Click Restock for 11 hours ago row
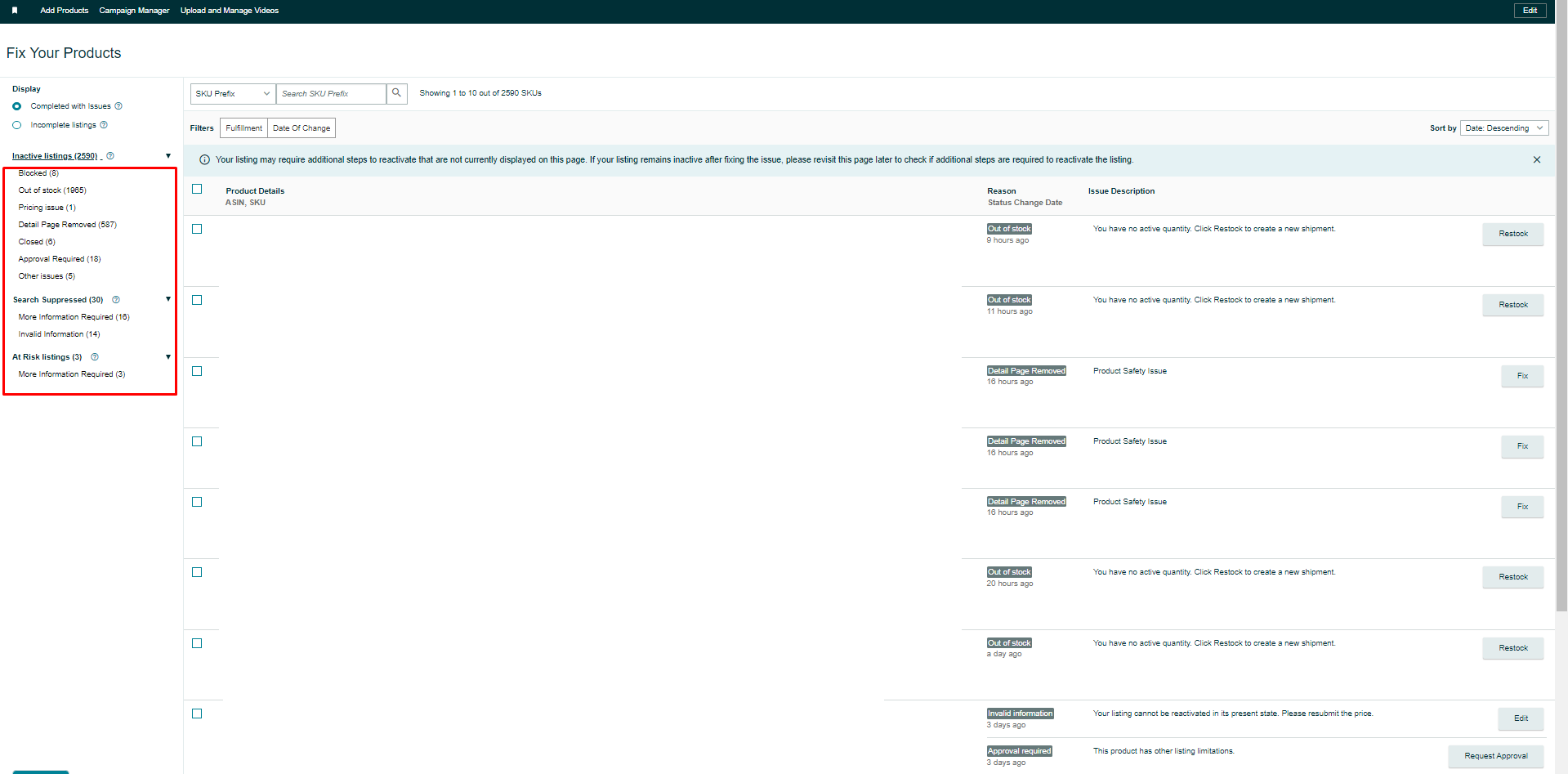Image resolution: width=1568 pixels, height=774 pixels. pos(1513,305)
